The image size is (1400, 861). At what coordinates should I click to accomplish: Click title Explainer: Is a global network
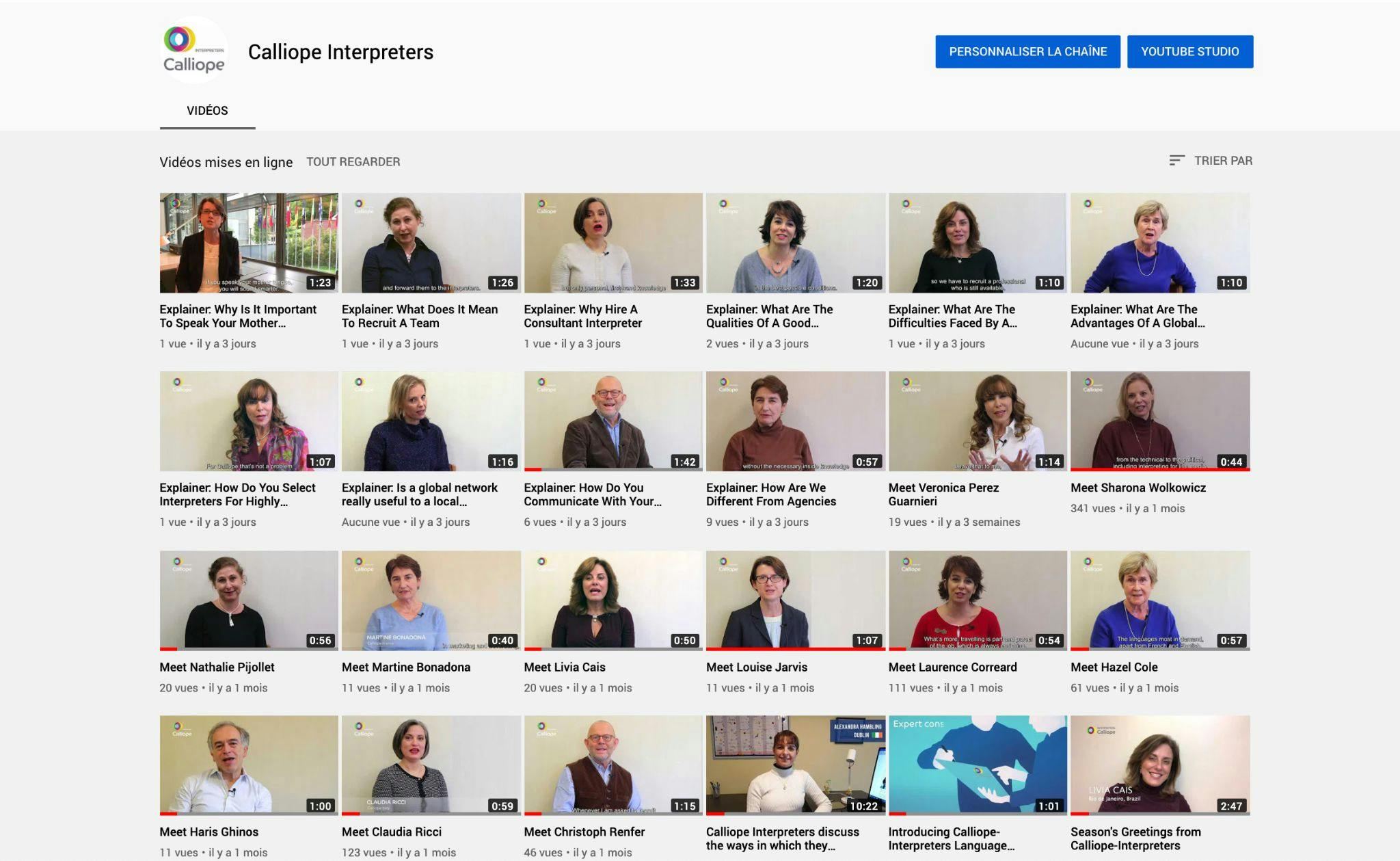pyautogui.click(x=420, y=494)
